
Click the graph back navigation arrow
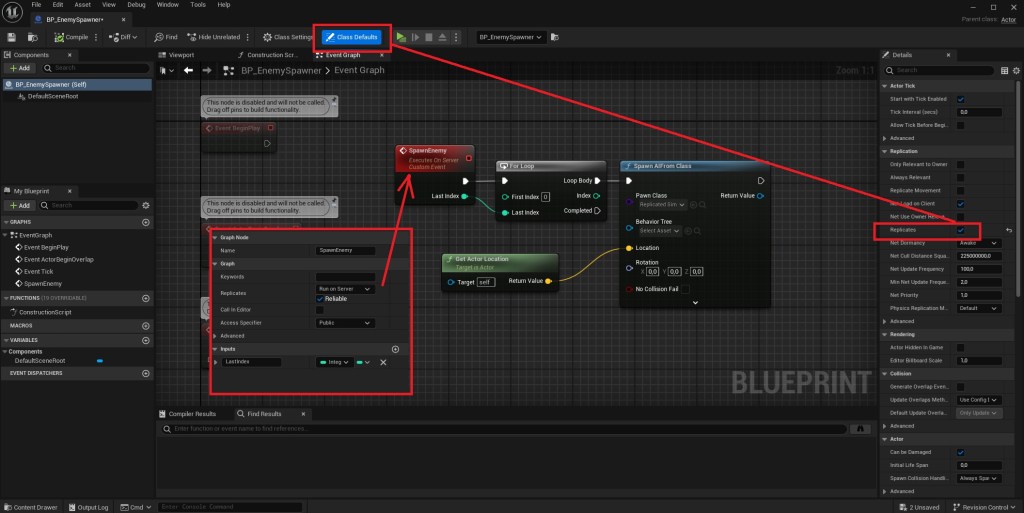pyautogui.click(x=187, y=71)
